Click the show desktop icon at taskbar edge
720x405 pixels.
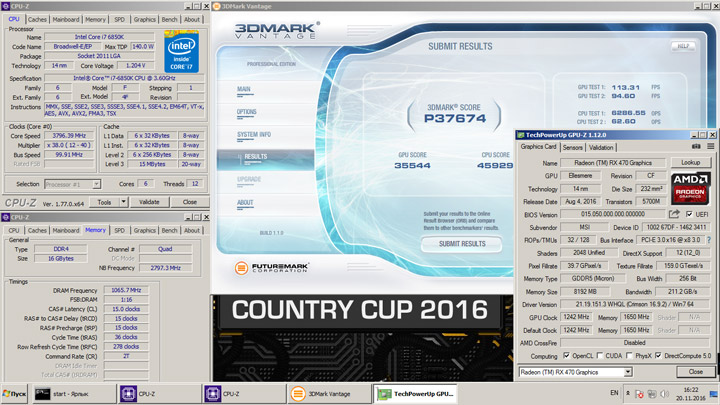point(714,394)
